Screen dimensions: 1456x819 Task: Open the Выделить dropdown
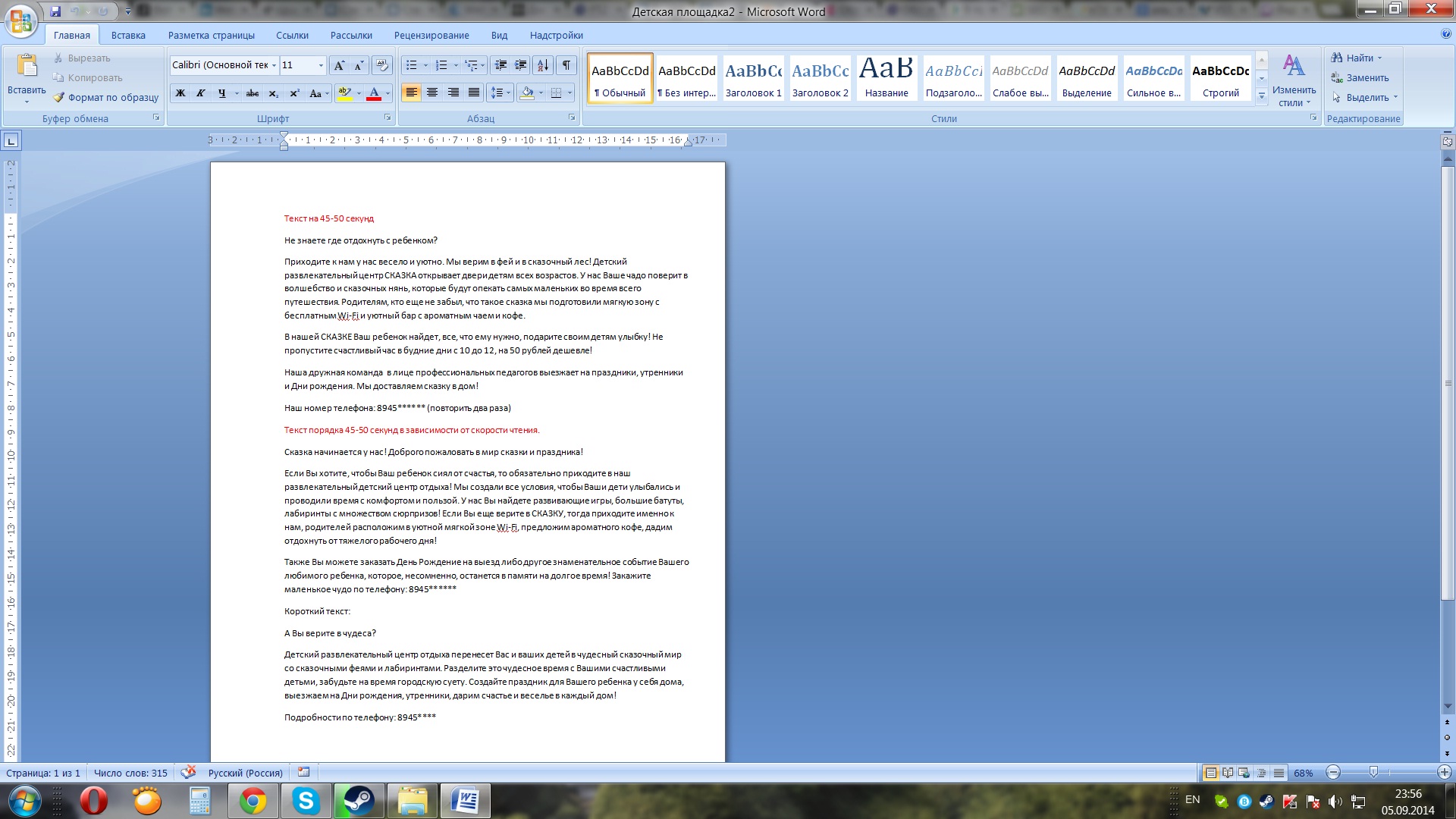(x=1365, y=97)
